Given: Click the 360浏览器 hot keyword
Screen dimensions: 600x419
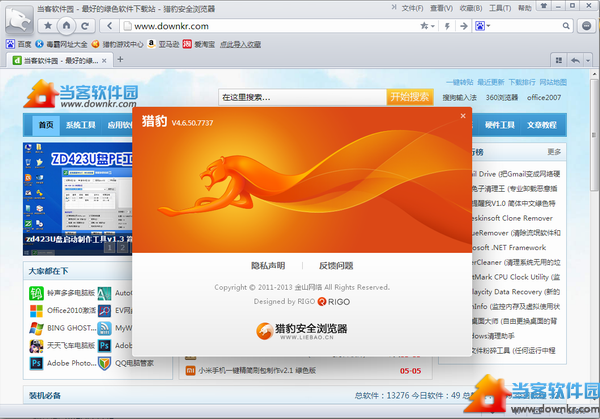Looking at the screenshot, I should (502, 98).
